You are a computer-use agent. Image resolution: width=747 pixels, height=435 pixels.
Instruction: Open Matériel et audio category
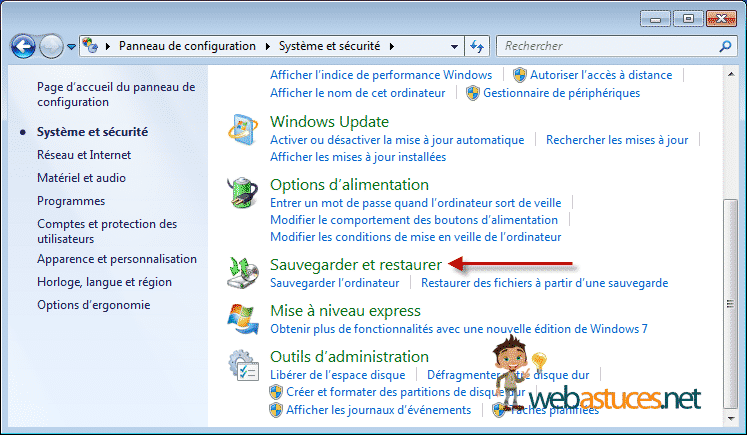coord(81,178)
